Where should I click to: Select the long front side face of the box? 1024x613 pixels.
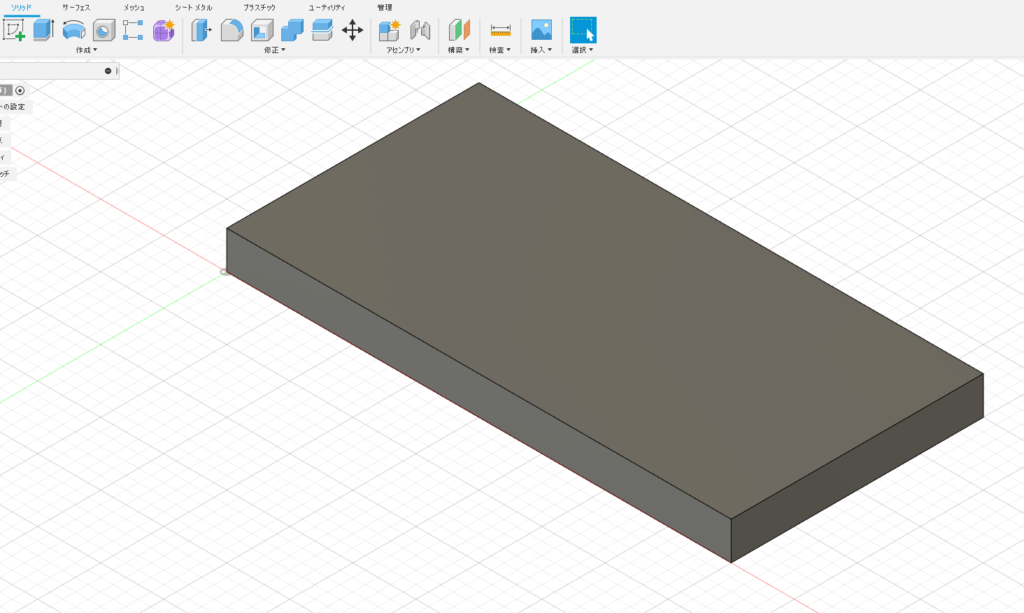(479, 396)
